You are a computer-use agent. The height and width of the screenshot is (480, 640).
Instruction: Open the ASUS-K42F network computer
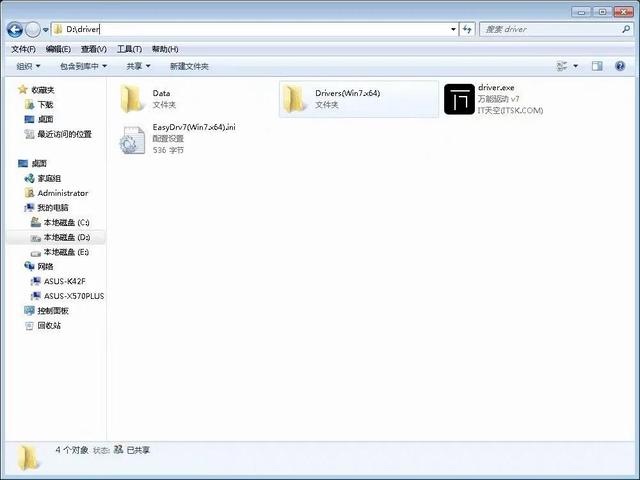tap(64, 281)
